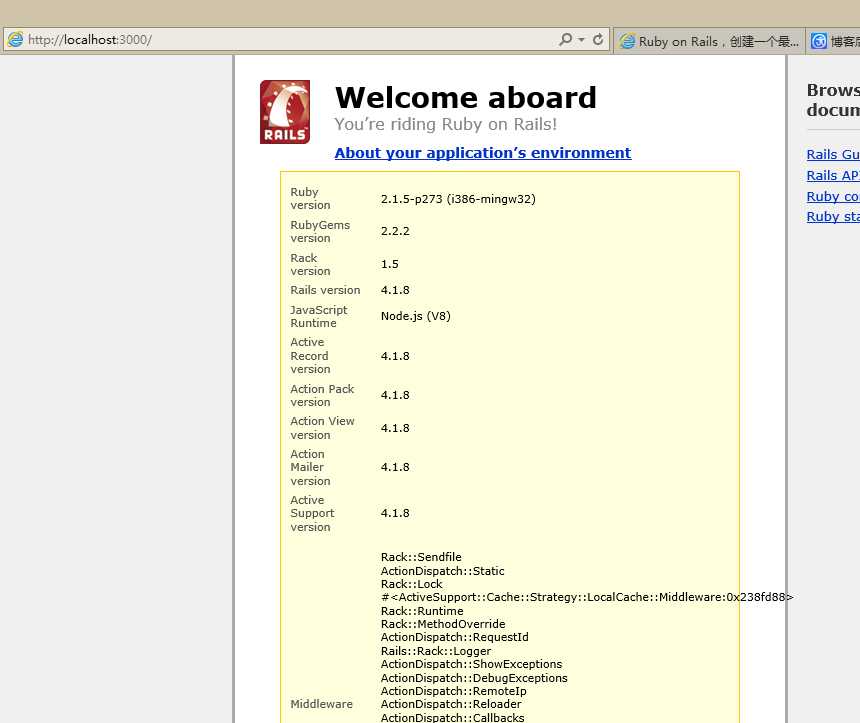Click the You're riding Ruby on Rails subtitle

(x=445, y=125)
